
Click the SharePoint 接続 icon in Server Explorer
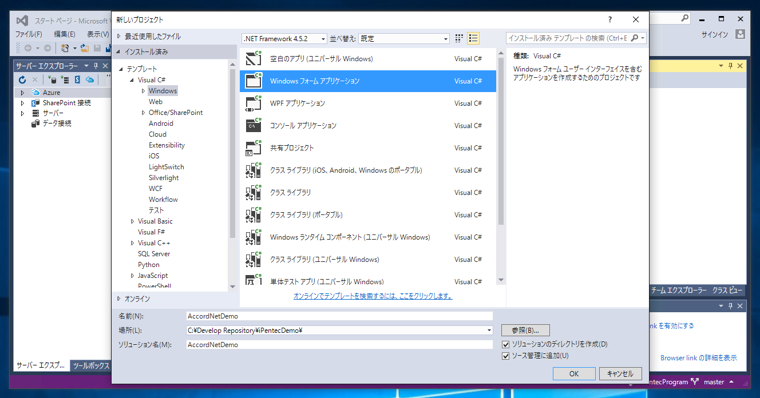pyautogui.click(x=35, y=103)
